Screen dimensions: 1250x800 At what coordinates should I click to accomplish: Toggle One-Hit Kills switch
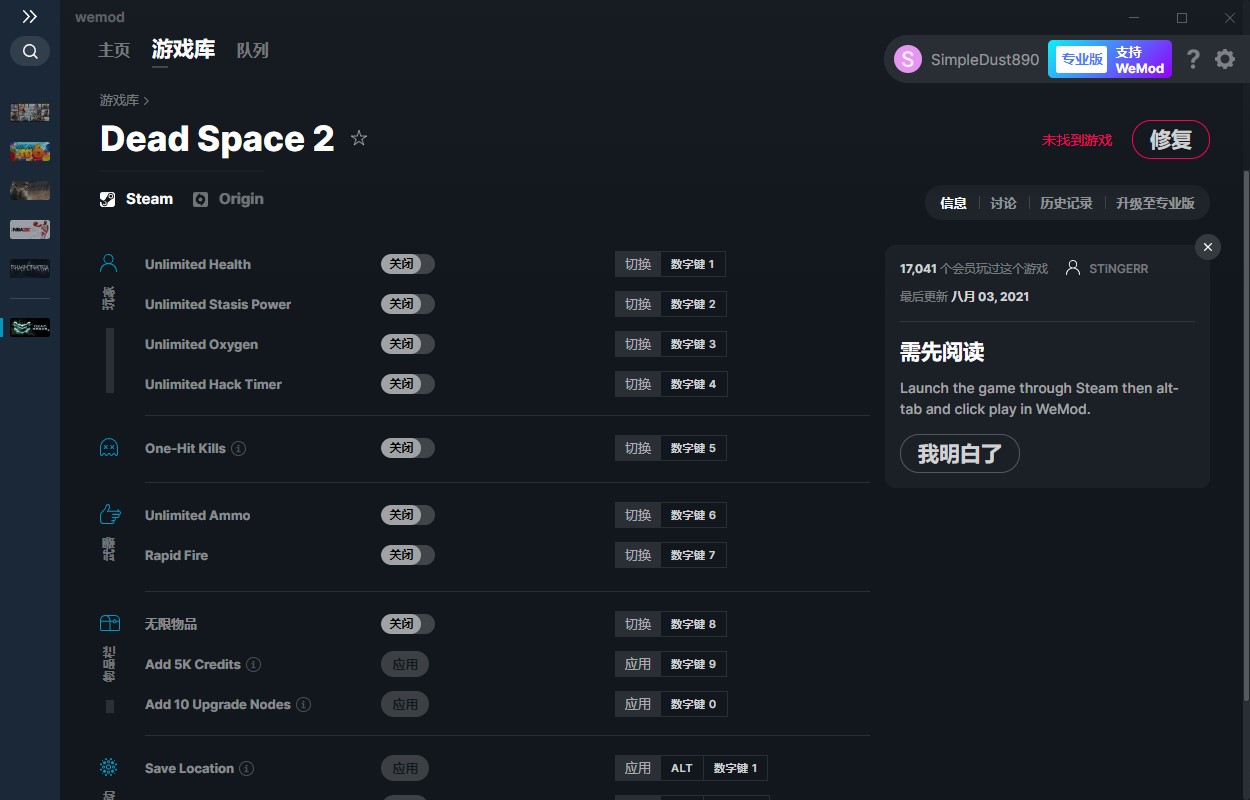pyautogui.click(x=407, y=448)
